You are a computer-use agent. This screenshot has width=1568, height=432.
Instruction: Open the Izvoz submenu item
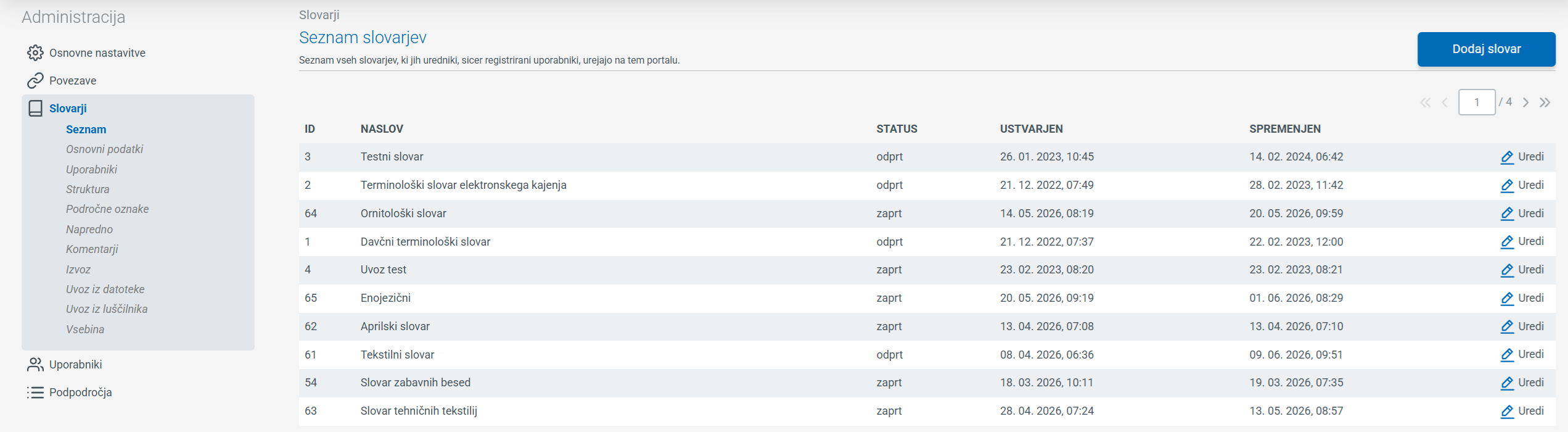coord(78,270)
